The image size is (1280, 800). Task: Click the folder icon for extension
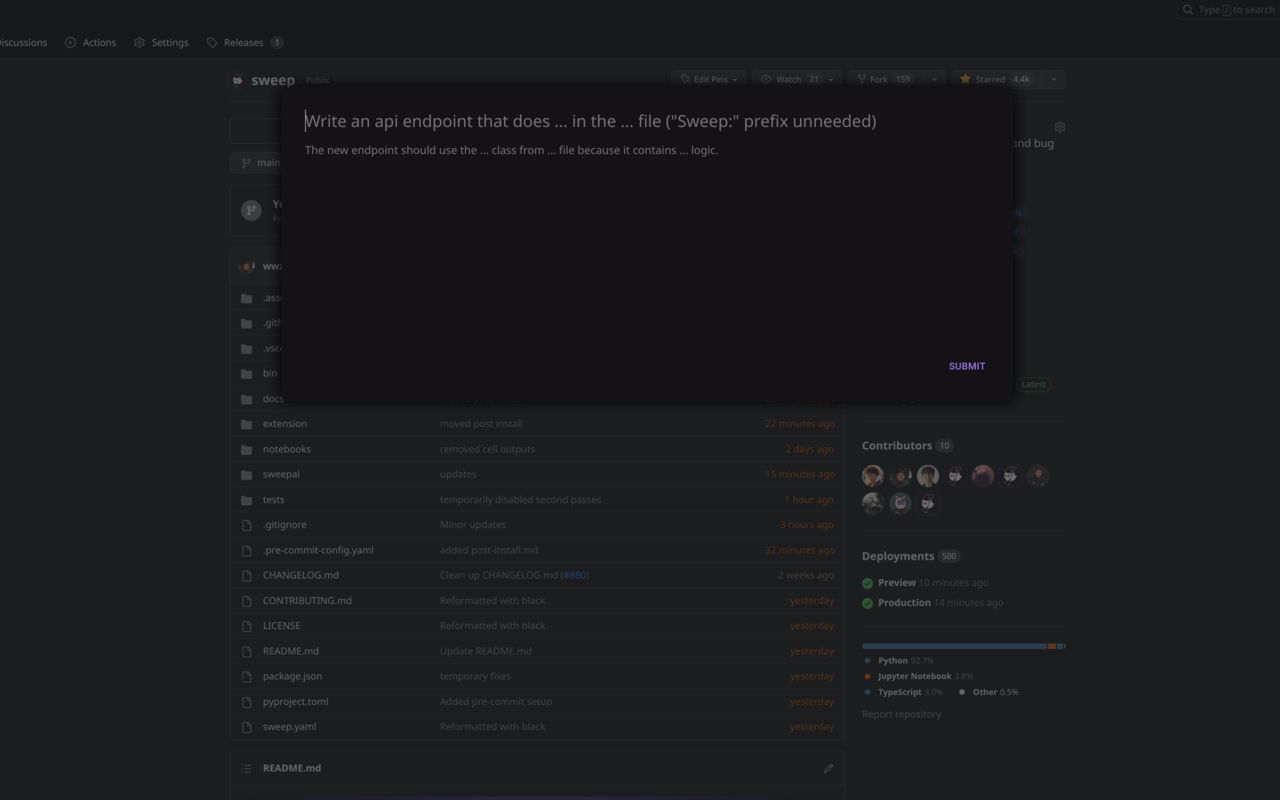(x=247, y=424)
